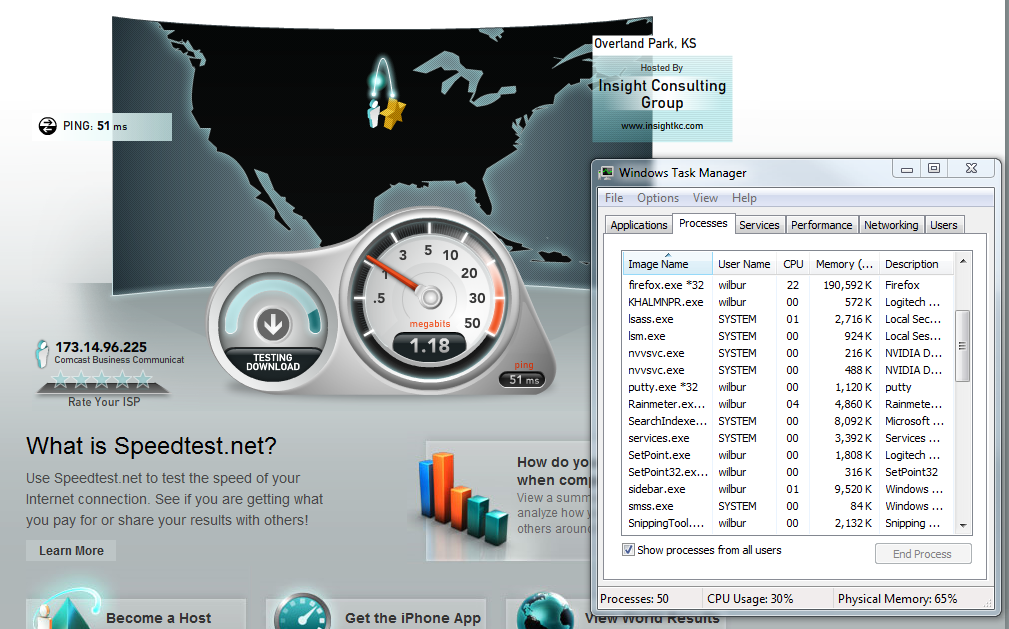Select the KHALMNPR.exe process row

point(788,302)
